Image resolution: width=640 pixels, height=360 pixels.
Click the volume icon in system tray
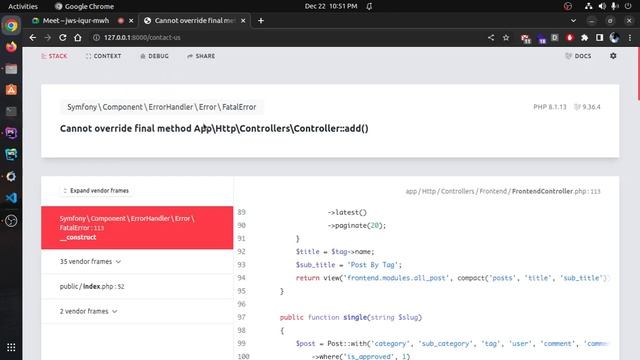pos(602,6)
